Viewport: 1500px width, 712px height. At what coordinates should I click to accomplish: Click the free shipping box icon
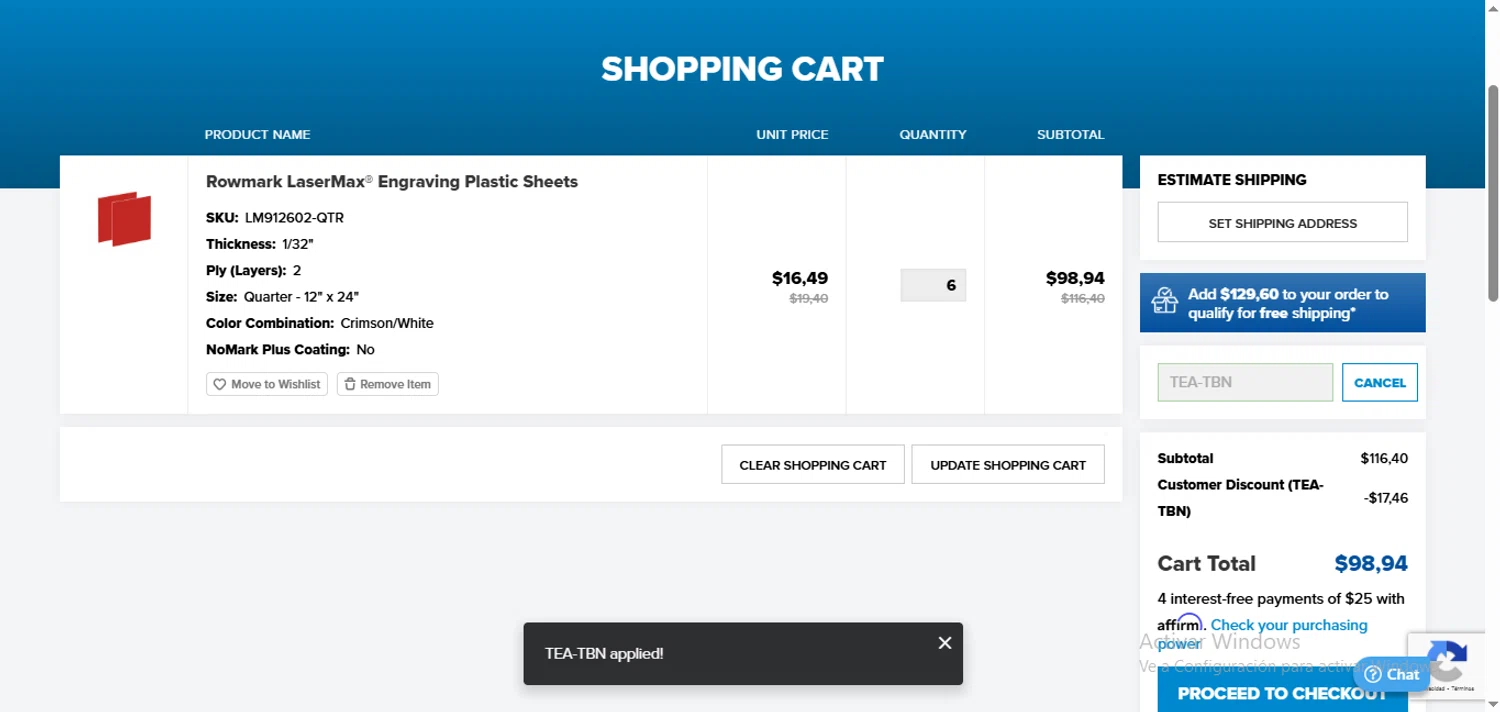coord(1165,301)
